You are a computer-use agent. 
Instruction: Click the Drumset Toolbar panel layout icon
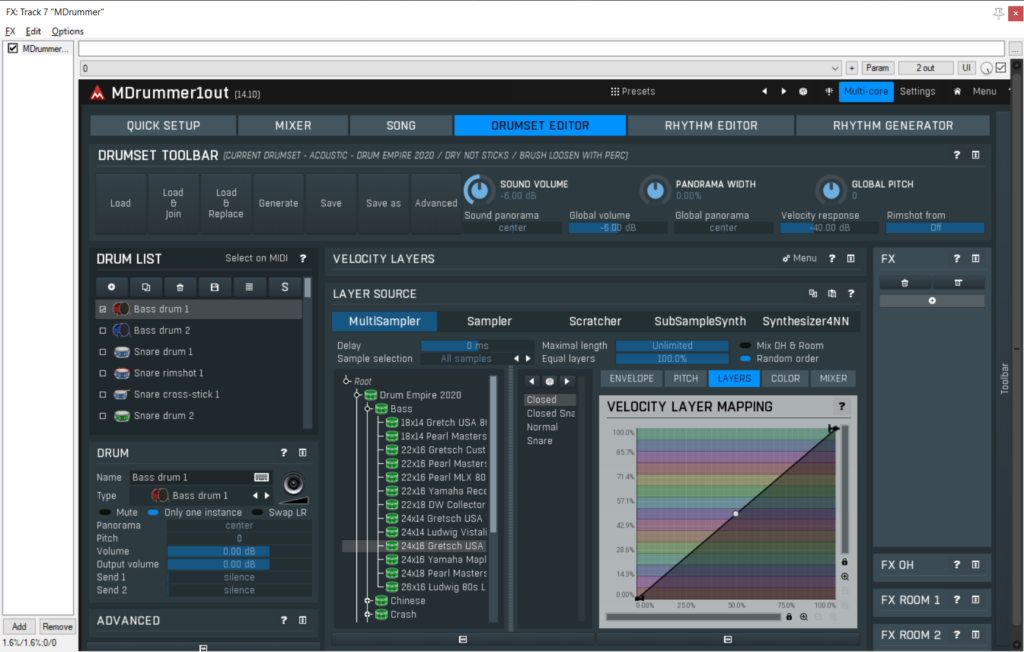click(x=976, y=155)
